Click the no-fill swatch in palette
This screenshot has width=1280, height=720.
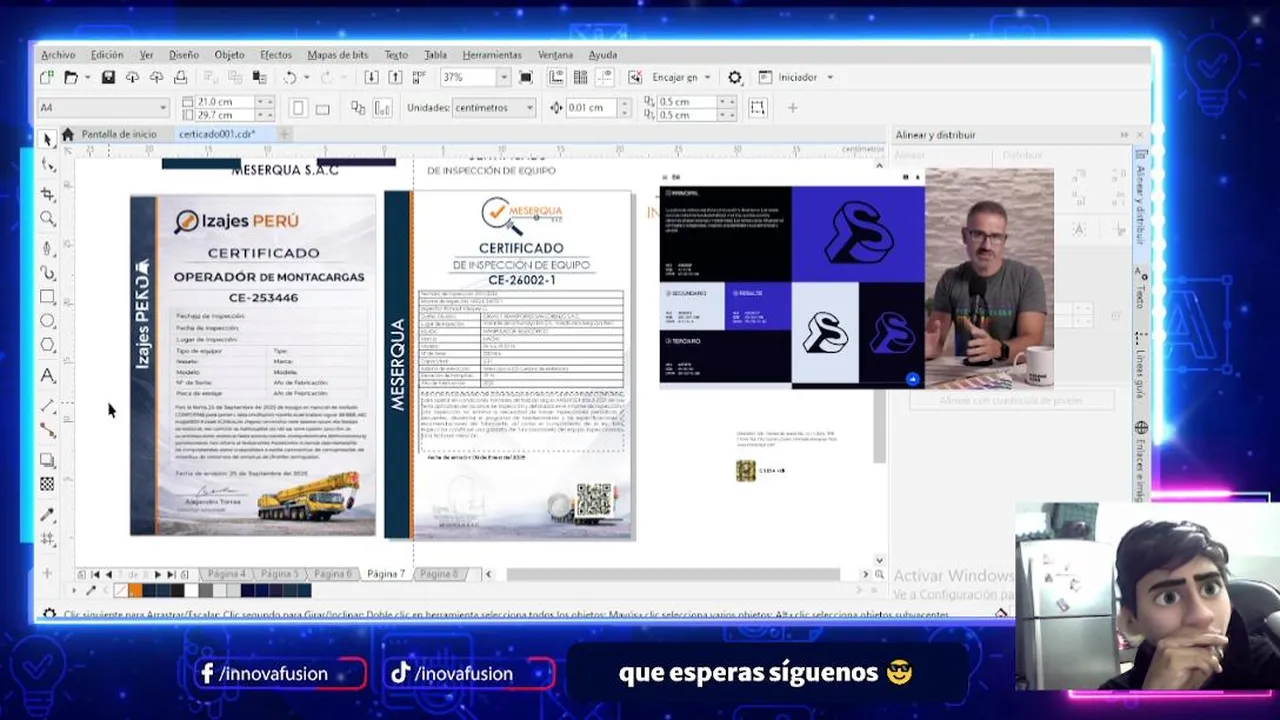click(x=121, y=591)
